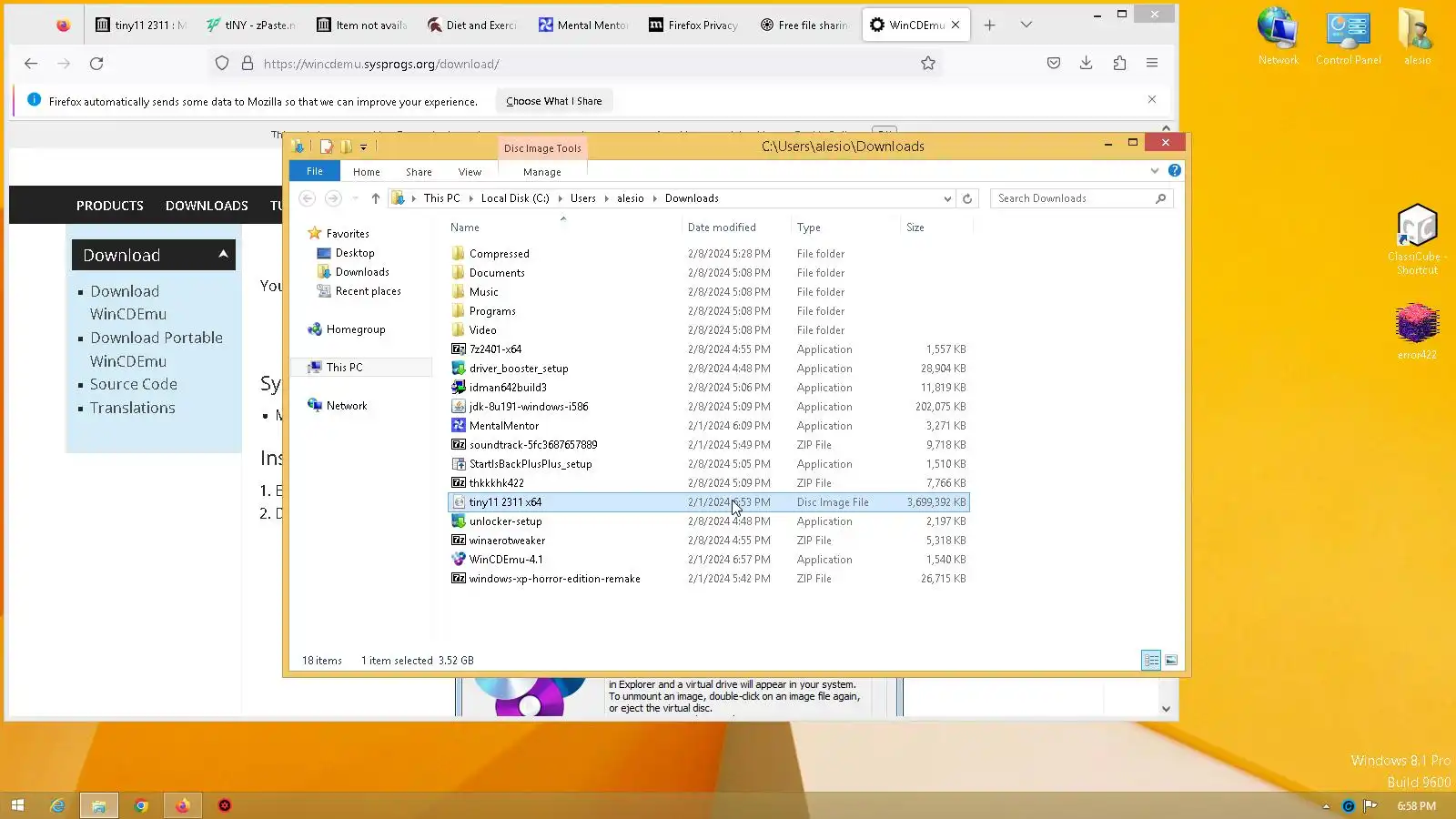
Task: Select the 7z2401-x64 application icon
Action: click(x=459, y=349)
